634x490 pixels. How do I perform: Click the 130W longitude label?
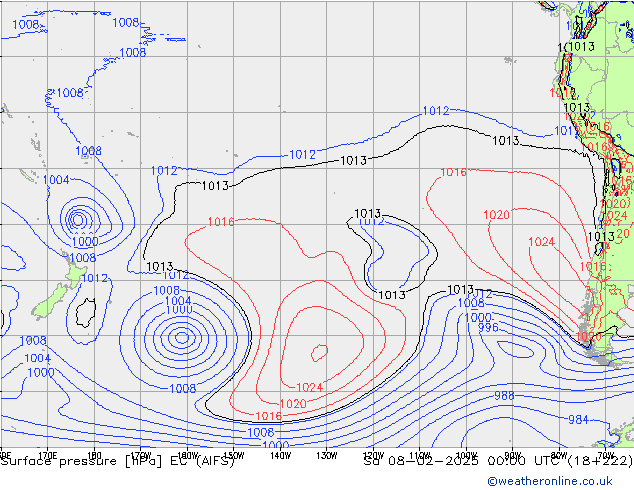(x=327, y=456)
